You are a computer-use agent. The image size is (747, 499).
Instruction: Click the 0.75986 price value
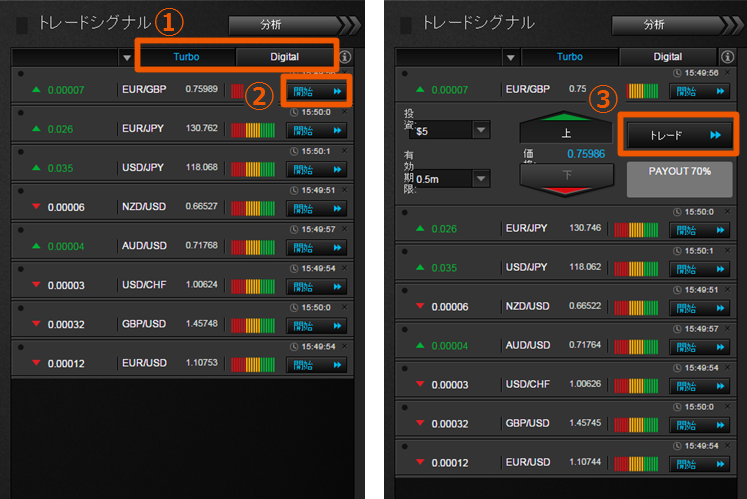coord(586,154)
